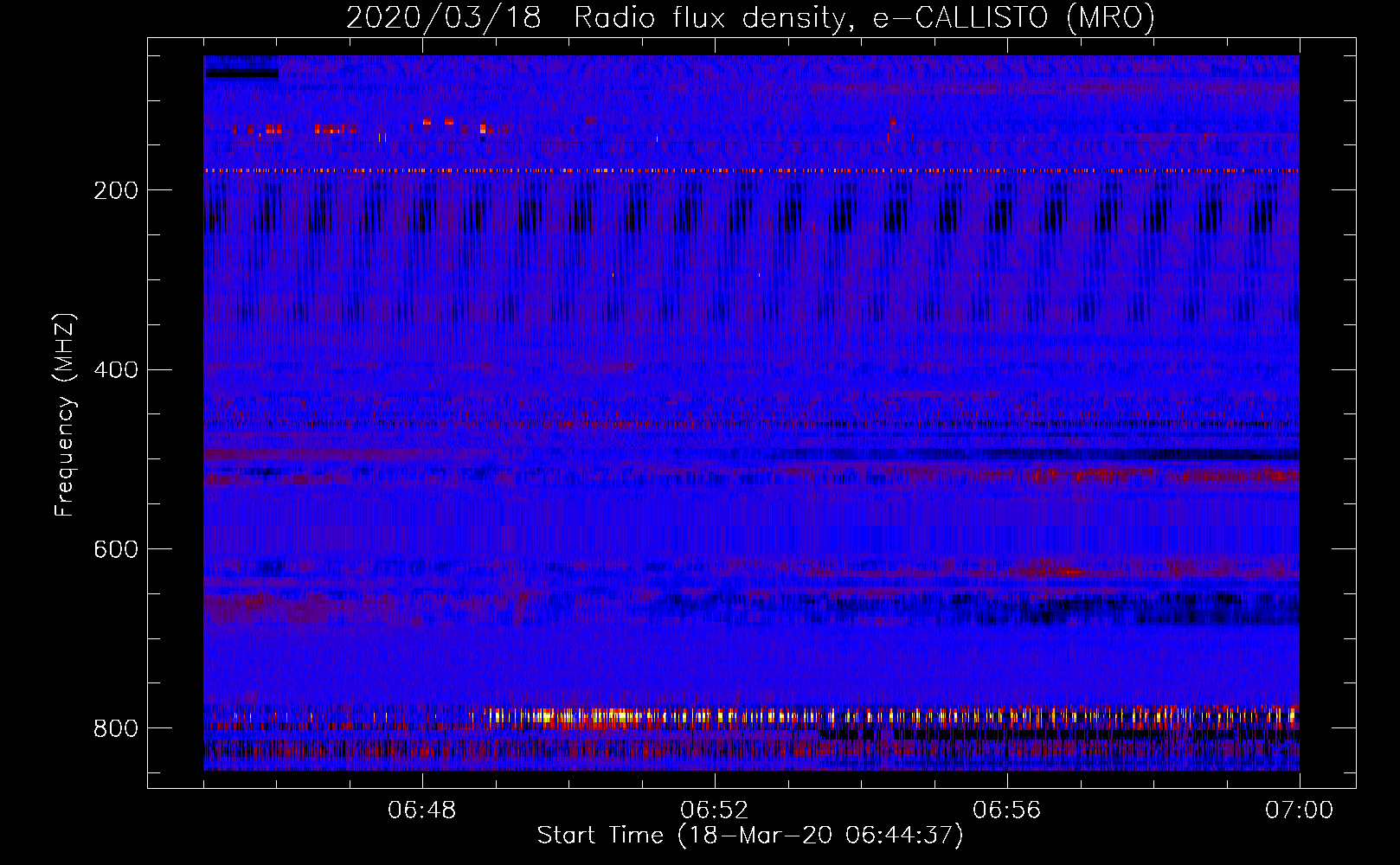This screenshot has height=865, width=1400.
Task: Click the 200 frequency tick label
Action: click(x=116, y=190)
